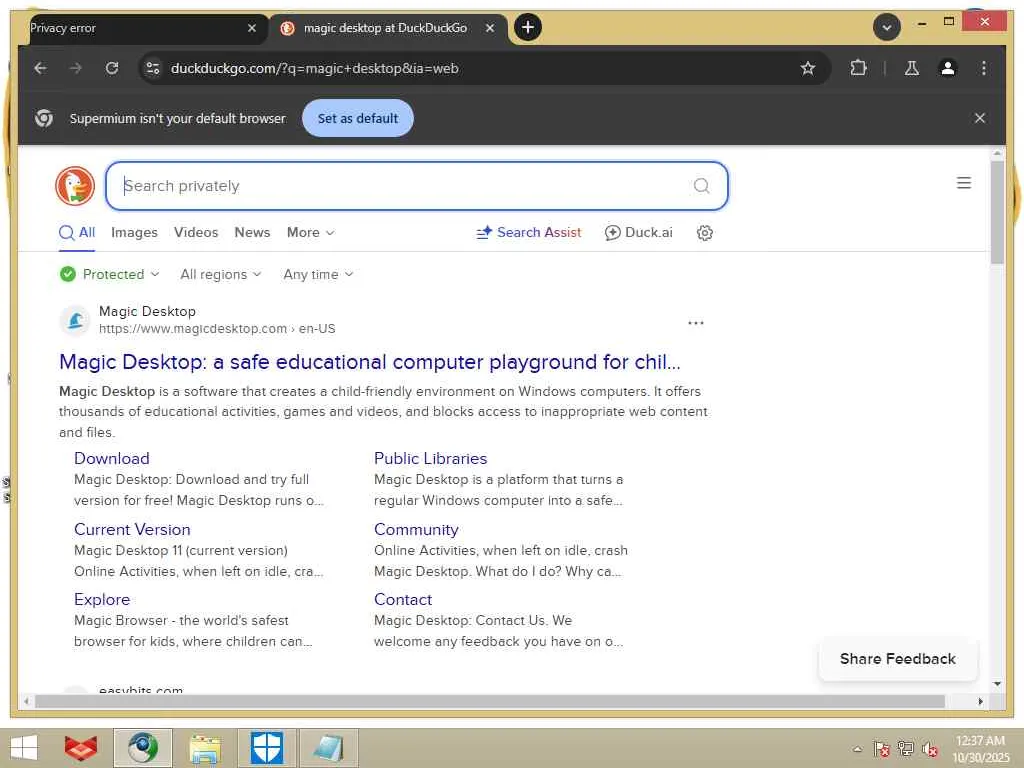Screen dimensions: 1024x768
Task: Open the magicdesktop.com URL link
Action: [x=217, y=328]
